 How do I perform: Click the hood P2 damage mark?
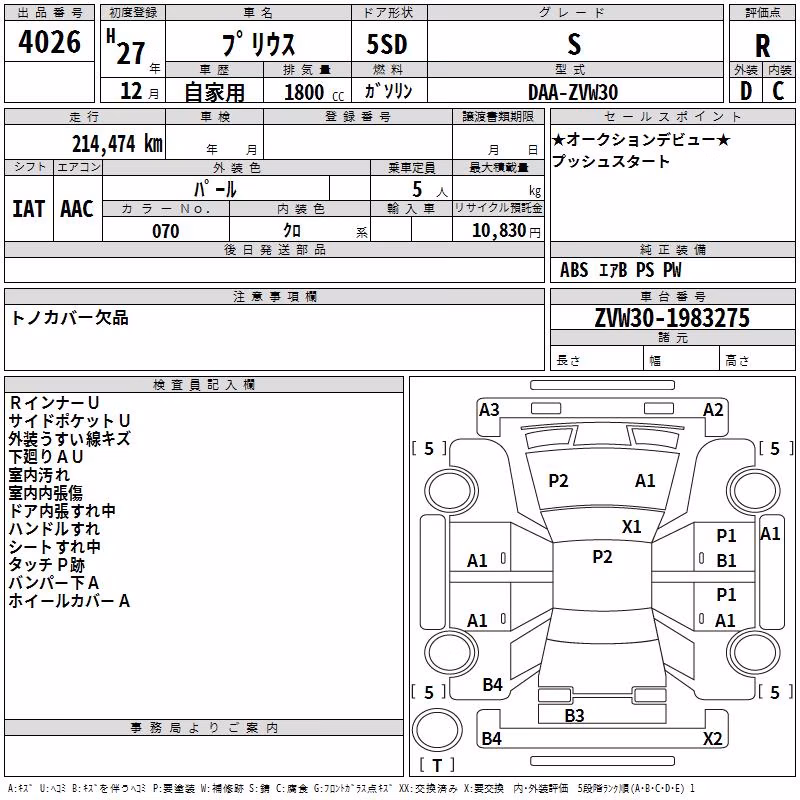[558, 481]
